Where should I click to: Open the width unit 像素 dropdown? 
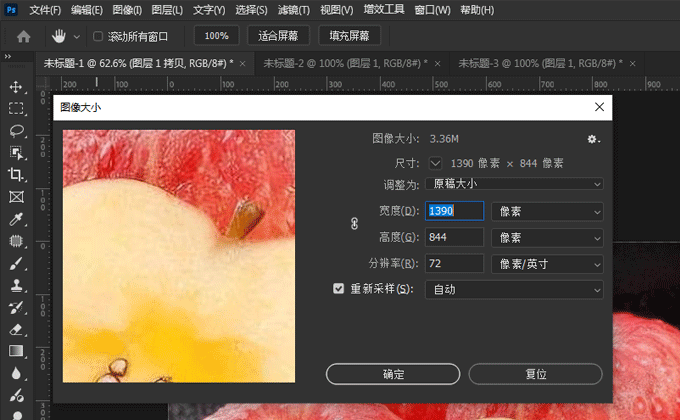coord(549,211)
